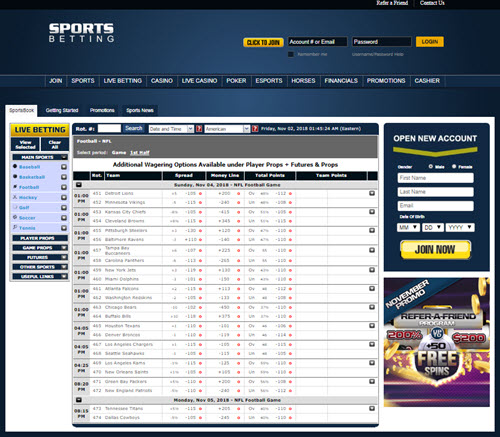Open help icon next to American odds dropdown
This screenshot has height=437, width=500.
(x=255, y=129)
